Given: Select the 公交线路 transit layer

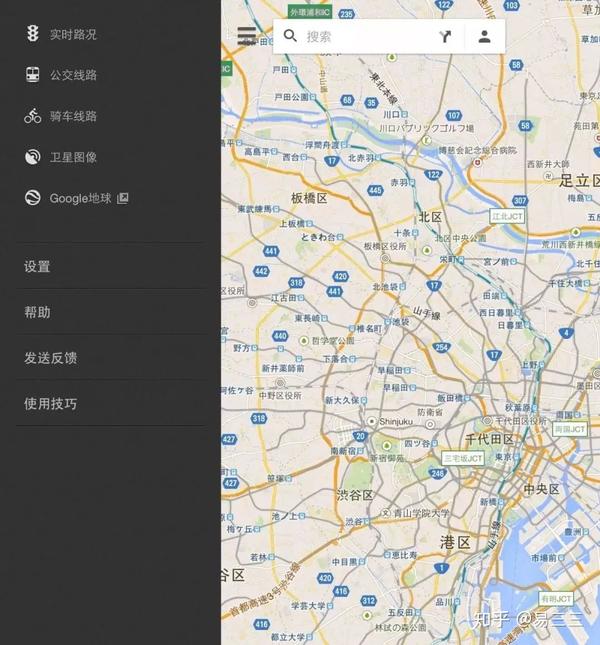Looking at the screenshot, I should tap(73, 75).
